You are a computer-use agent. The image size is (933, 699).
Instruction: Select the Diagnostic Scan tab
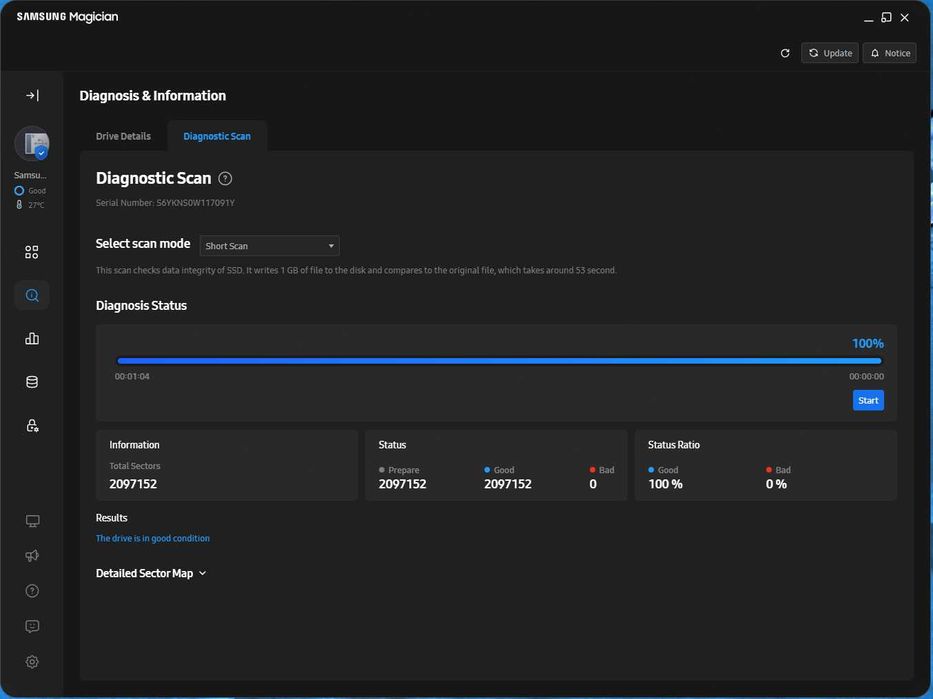click(x=217, y=136)
